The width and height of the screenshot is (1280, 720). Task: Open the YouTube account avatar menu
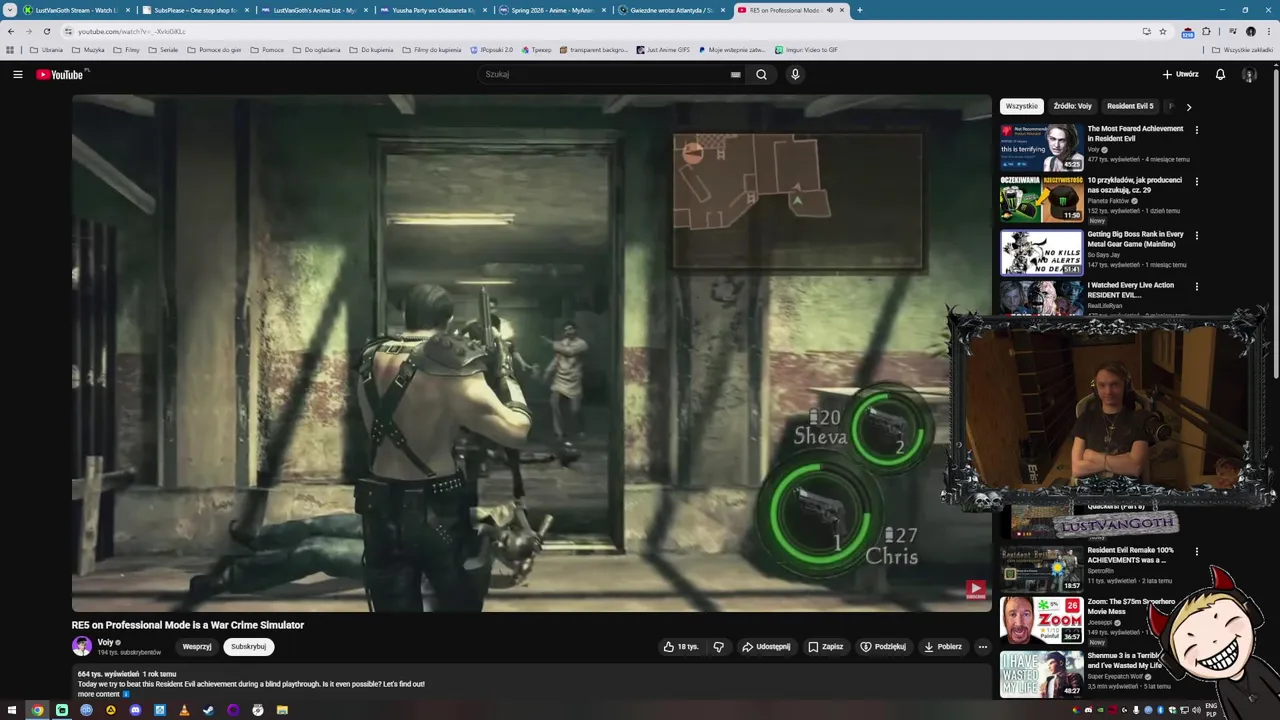click(1249, 75)
